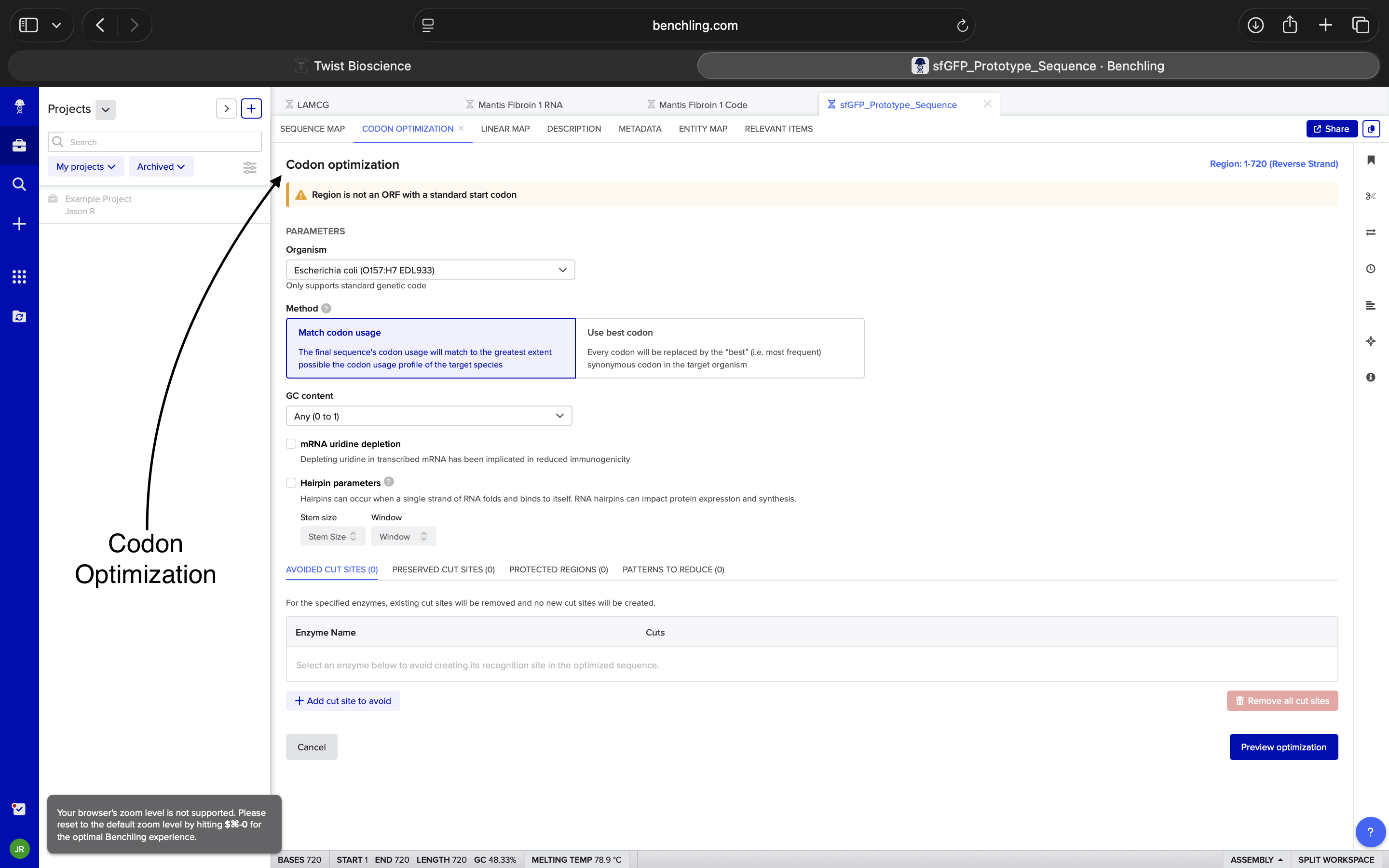Click the bookmark annotations icon
The image size is (1389, 868).
(x=1371, y=160)
